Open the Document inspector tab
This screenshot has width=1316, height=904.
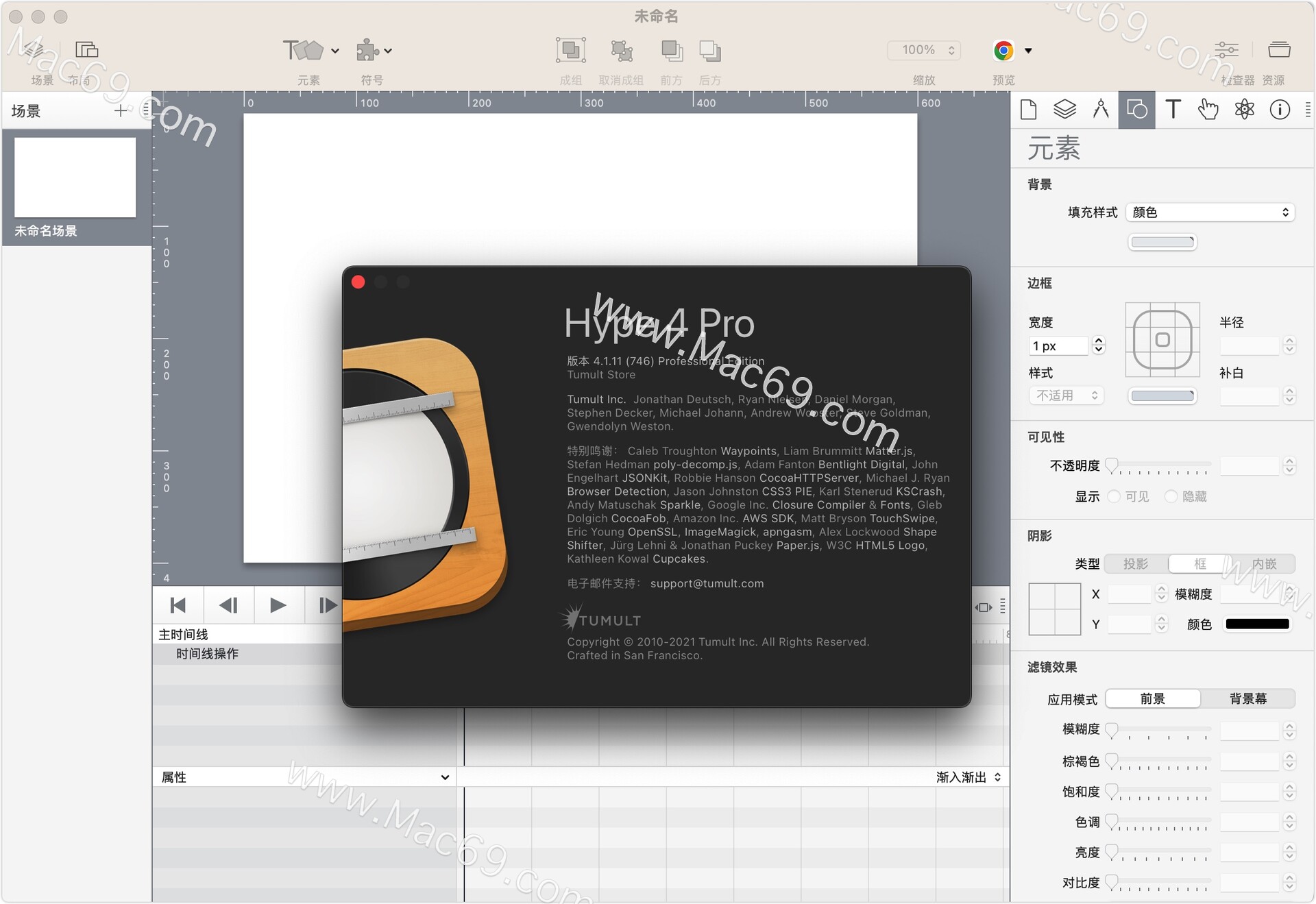pos(1028,110)
